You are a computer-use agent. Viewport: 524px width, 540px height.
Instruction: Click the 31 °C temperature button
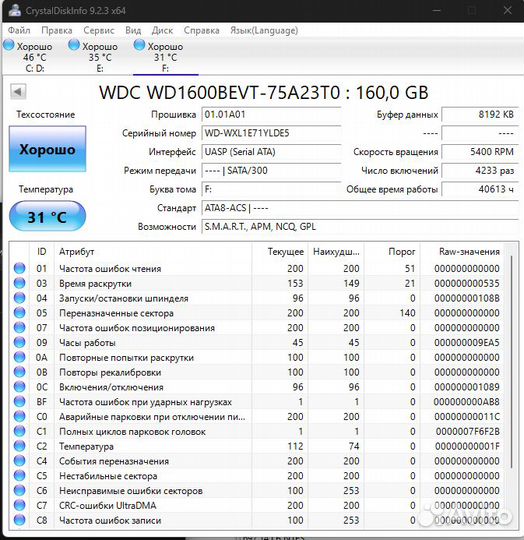coord(48,217)
